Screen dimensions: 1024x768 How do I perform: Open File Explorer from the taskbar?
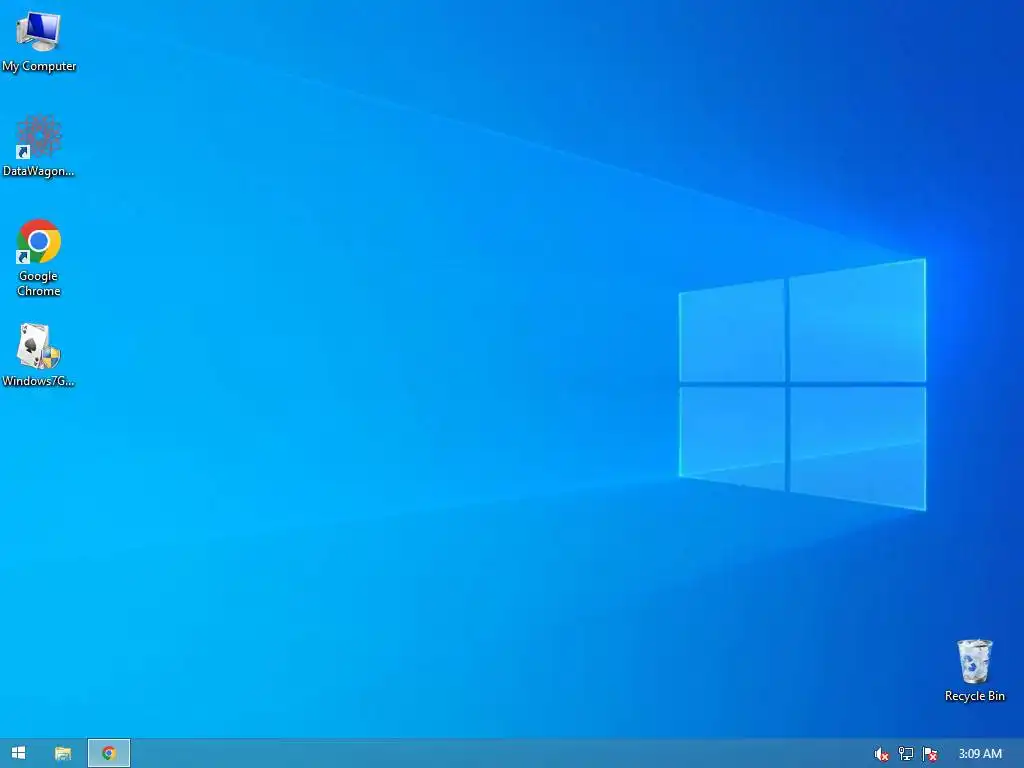coord(63,753)
